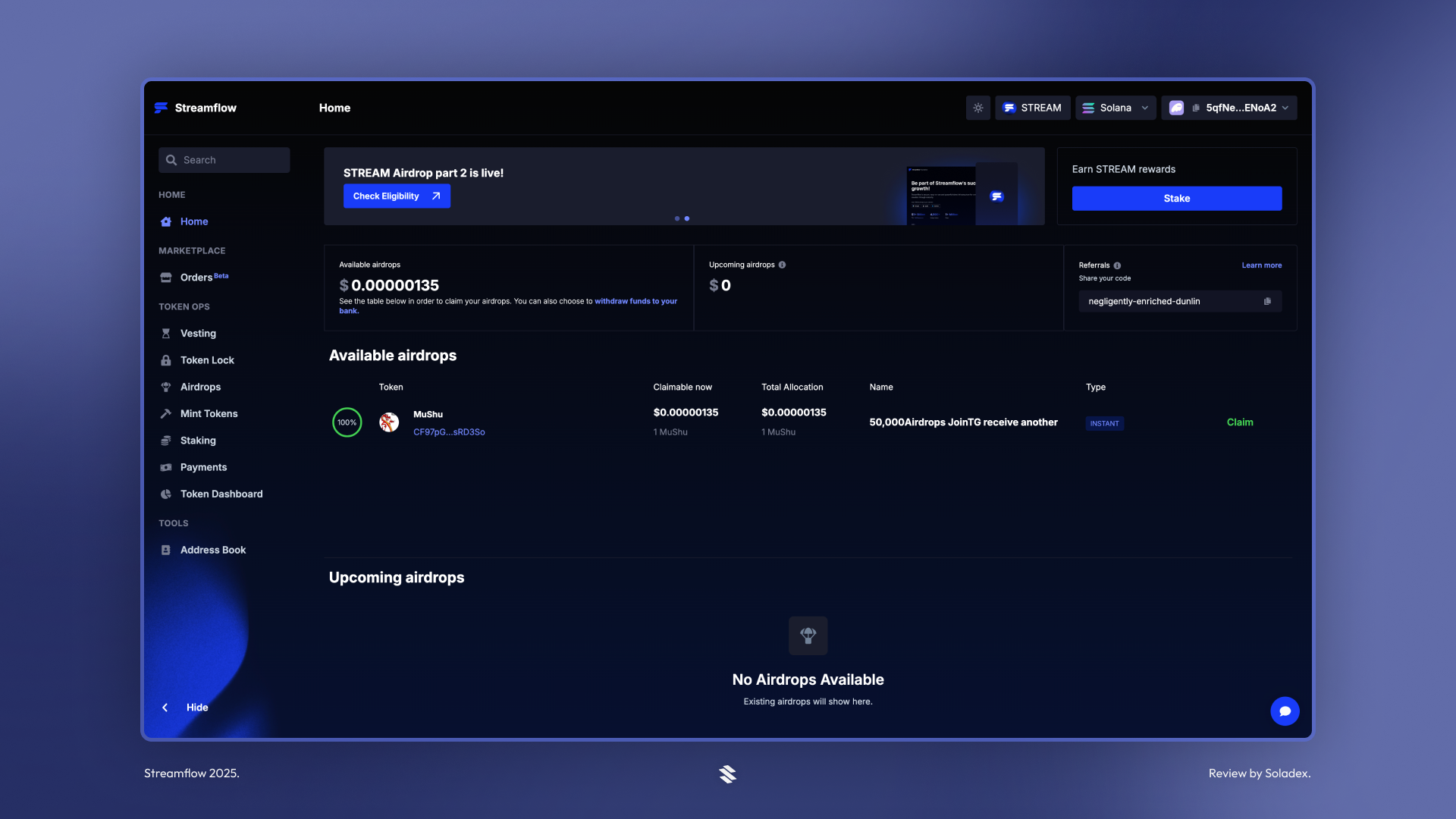Screen dimensions: 1456x819
Task: Focus the Search field in sidebar
Action: click(x=224, y=160)
